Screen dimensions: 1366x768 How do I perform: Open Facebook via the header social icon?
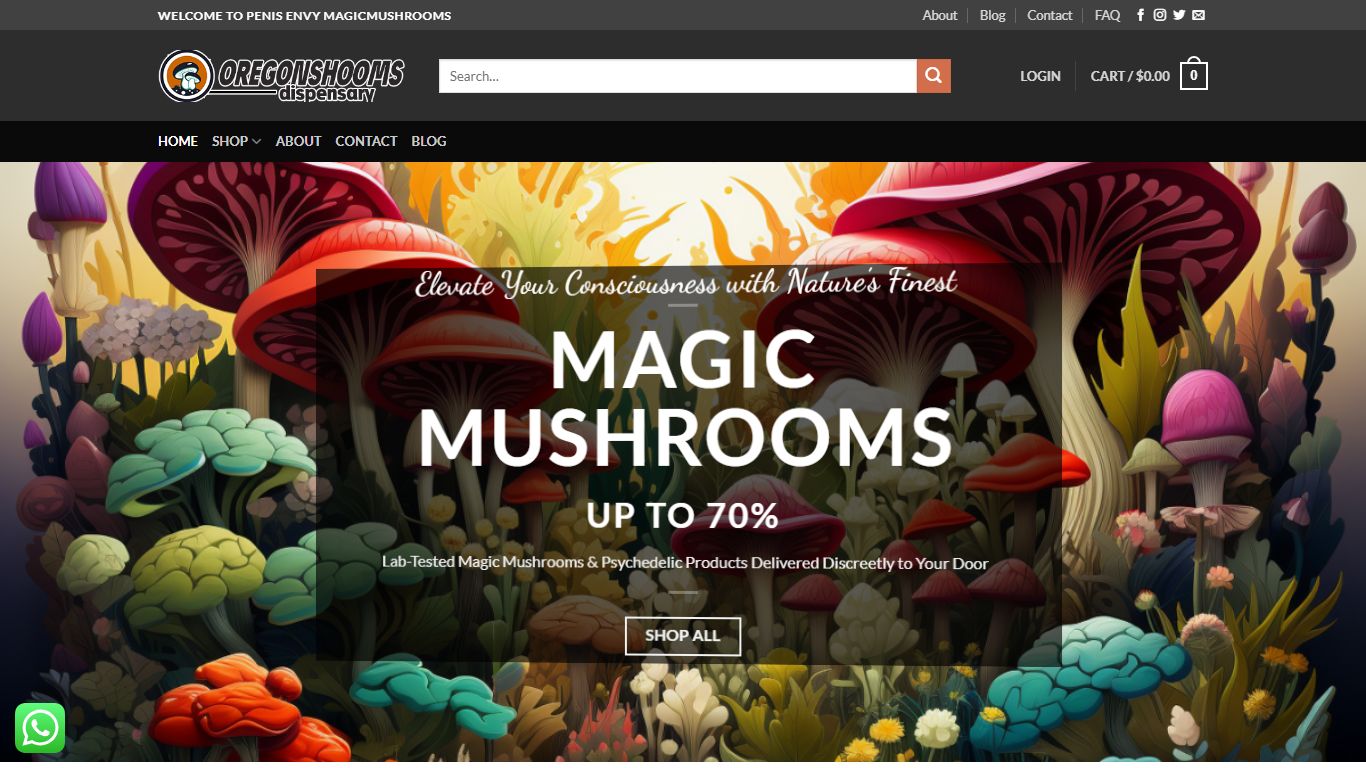click(1140, 15)
